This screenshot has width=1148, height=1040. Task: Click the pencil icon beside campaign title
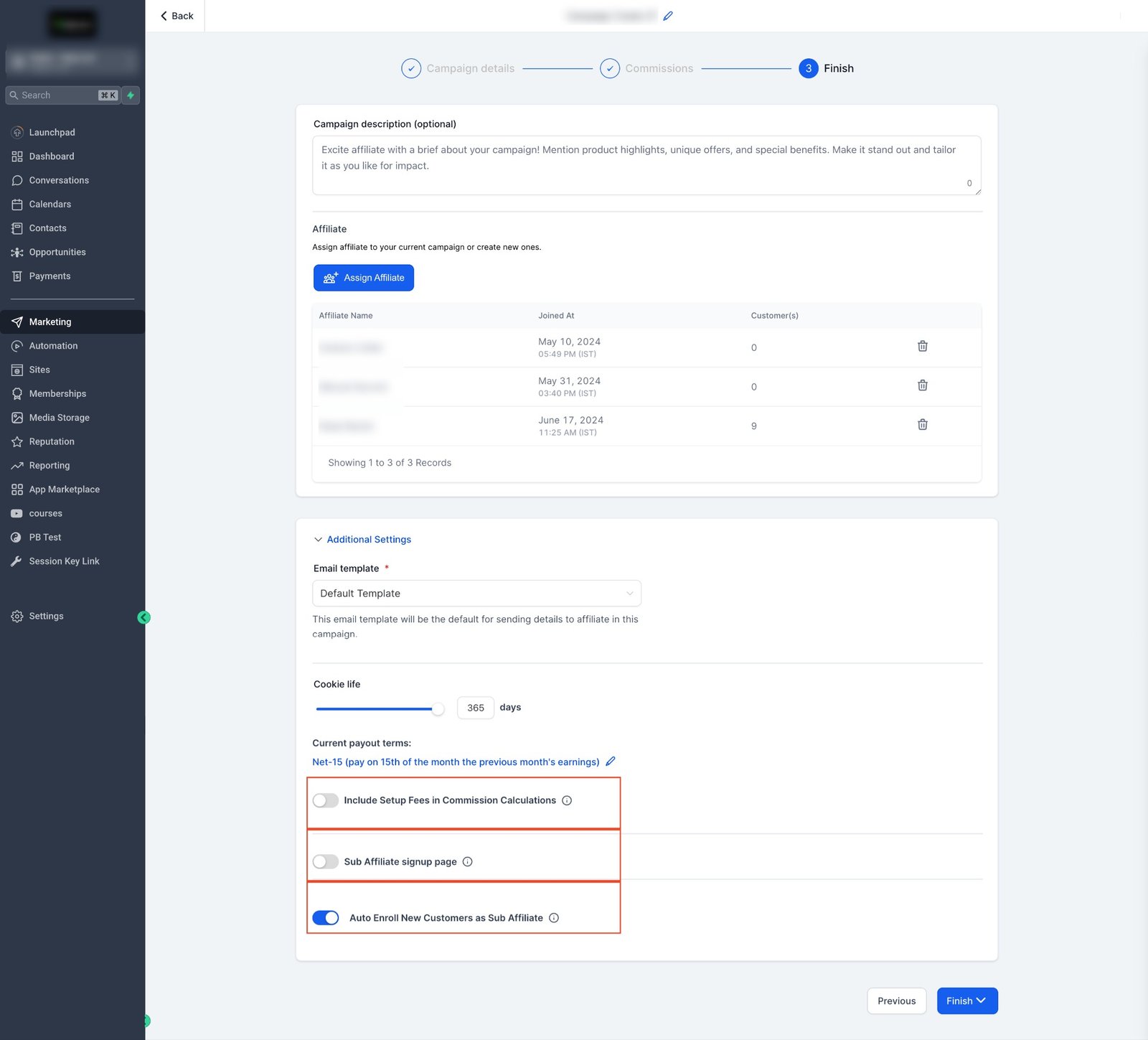(668, 16)
